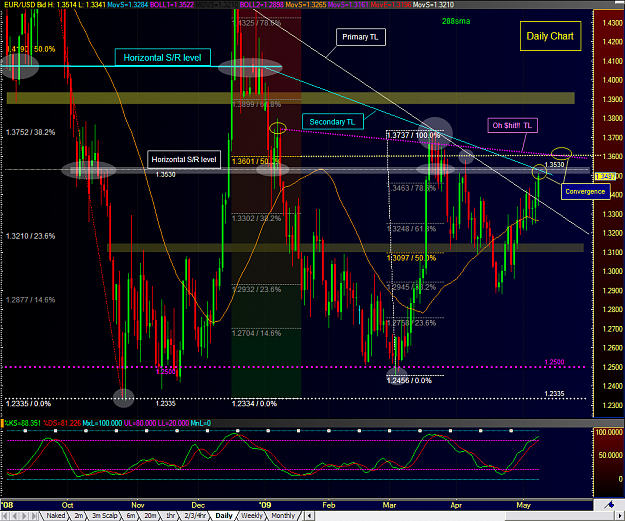Screen dimensions: 625x521
Task: Click the LL=20.000 setting text
Action: coord(172,423)
